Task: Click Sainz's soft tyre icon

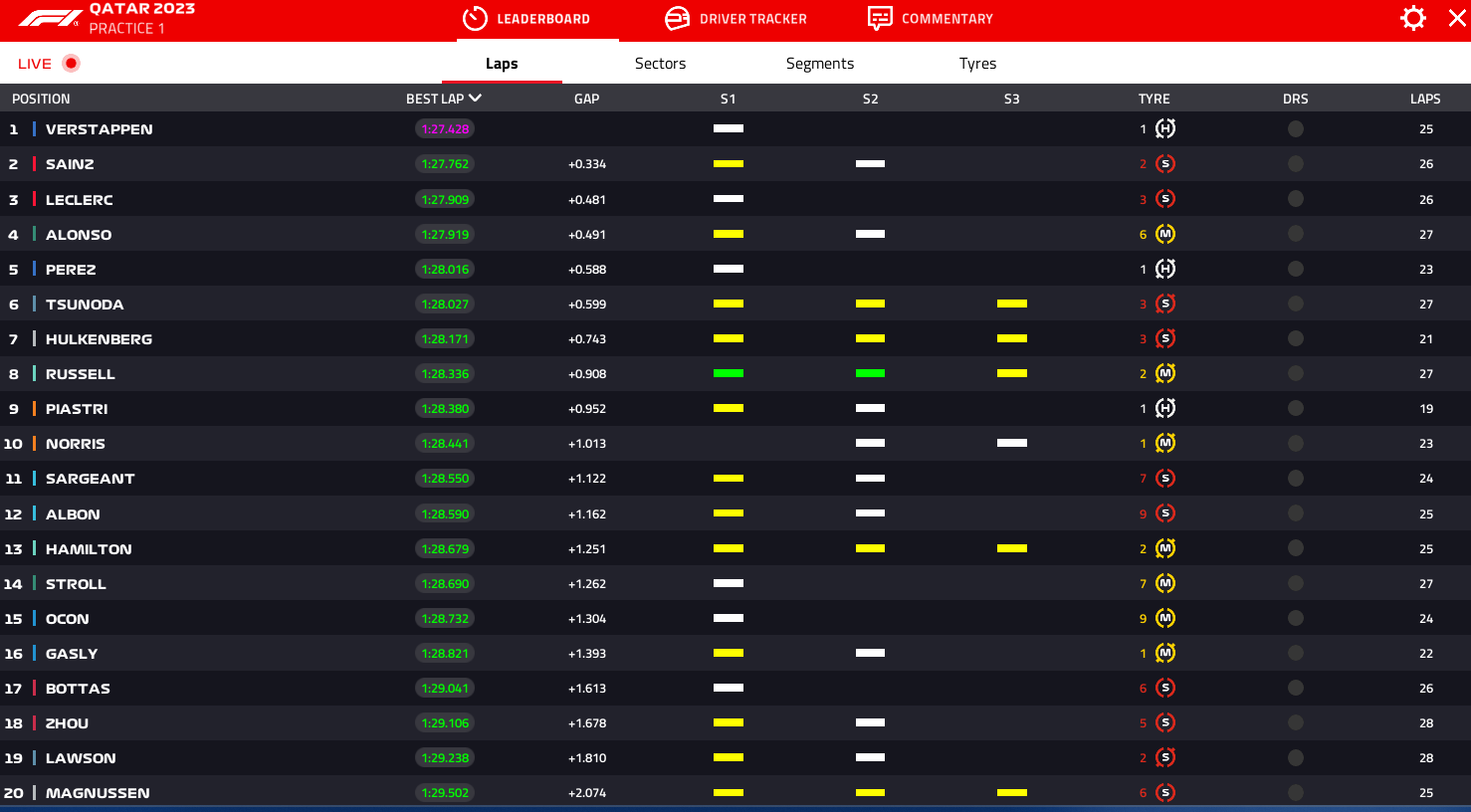Action: 1165,163
